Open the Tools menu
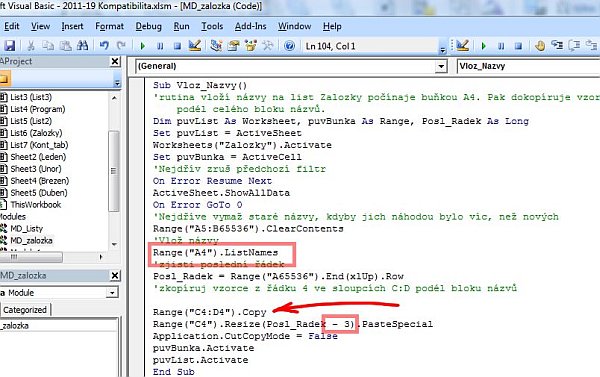 (212, 26)
